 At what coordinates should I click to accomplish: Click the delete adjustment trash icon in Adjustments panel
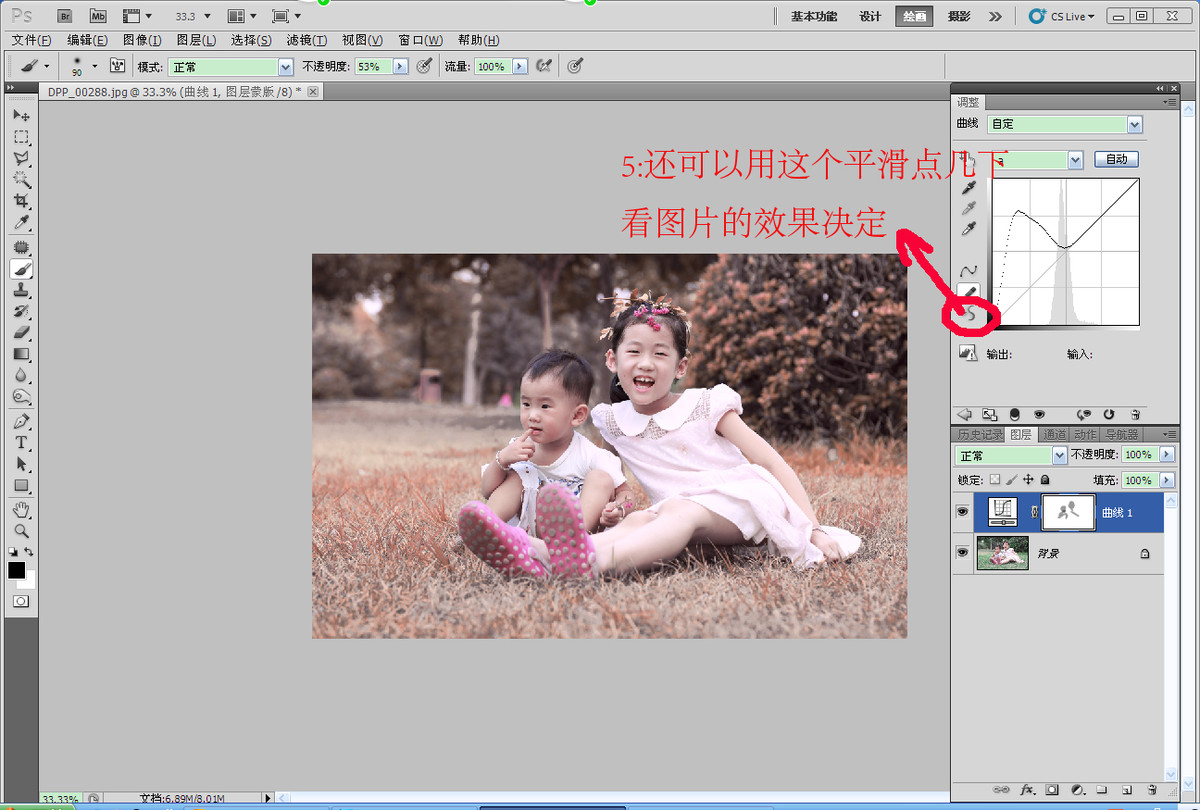click(x=1135, y=414)
